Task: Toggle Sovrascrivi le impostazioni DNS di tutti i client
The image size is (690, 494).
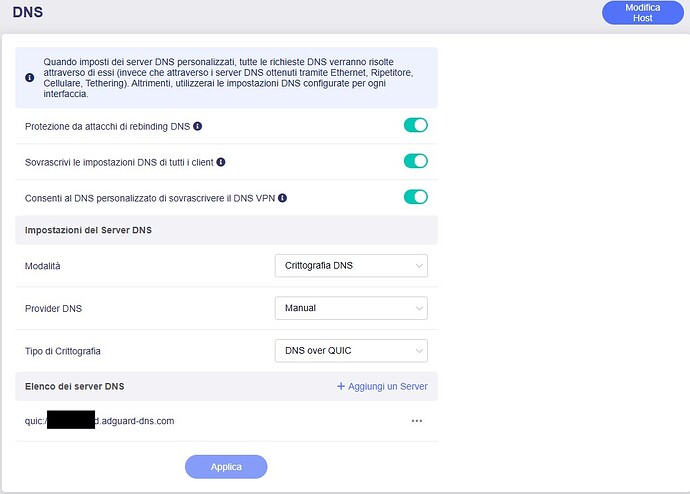Action: pos(415,161)
